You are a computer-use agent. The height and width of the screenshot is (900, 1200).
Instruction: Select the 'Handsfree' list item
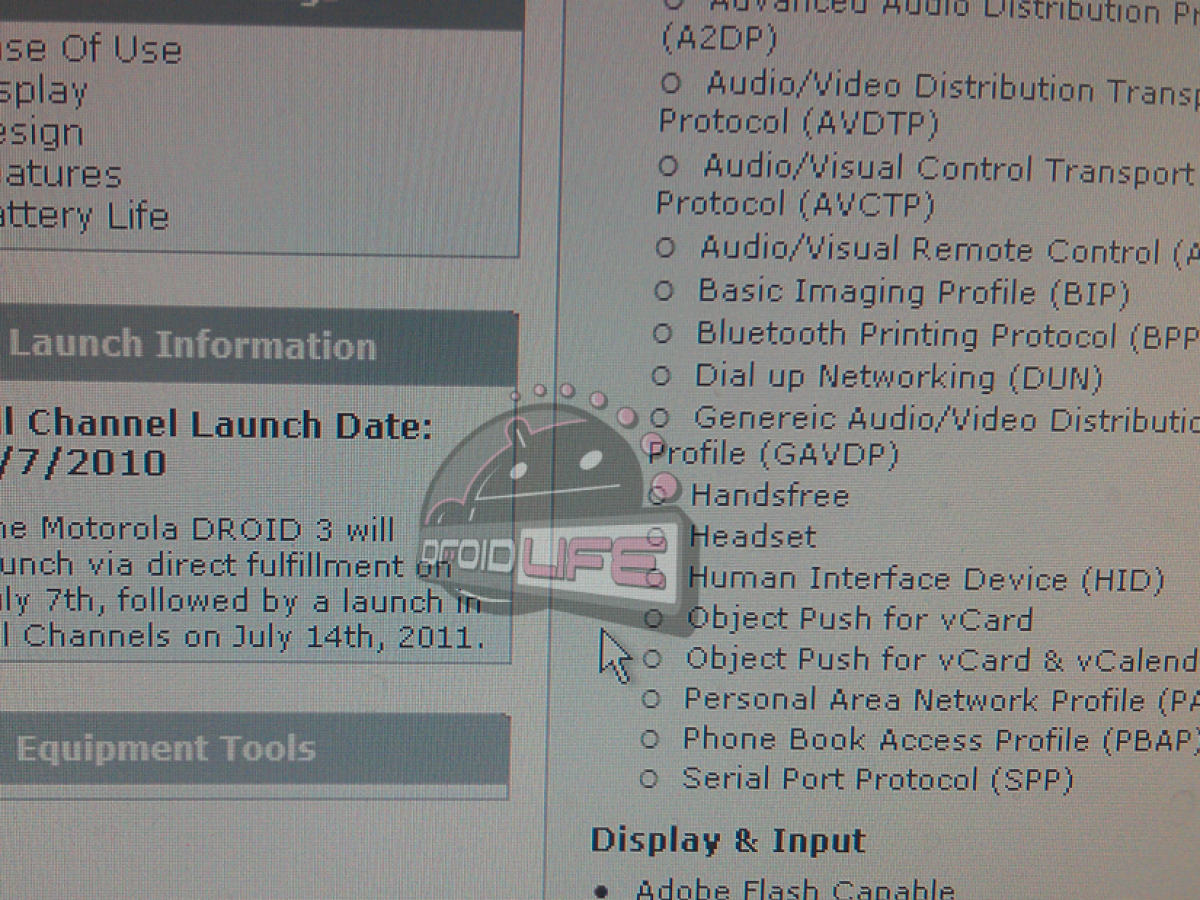[x=769, y=495]
